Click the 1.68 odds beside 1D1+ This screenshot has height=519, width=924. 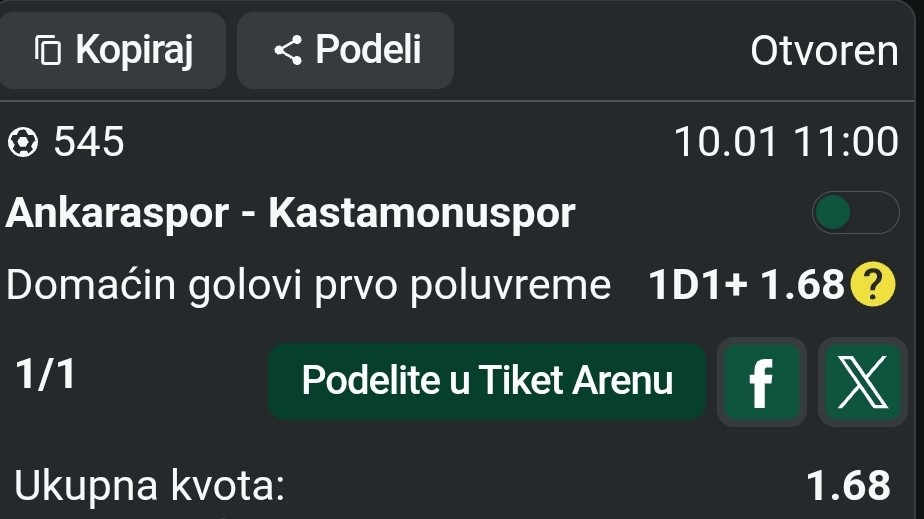point(803,287)
